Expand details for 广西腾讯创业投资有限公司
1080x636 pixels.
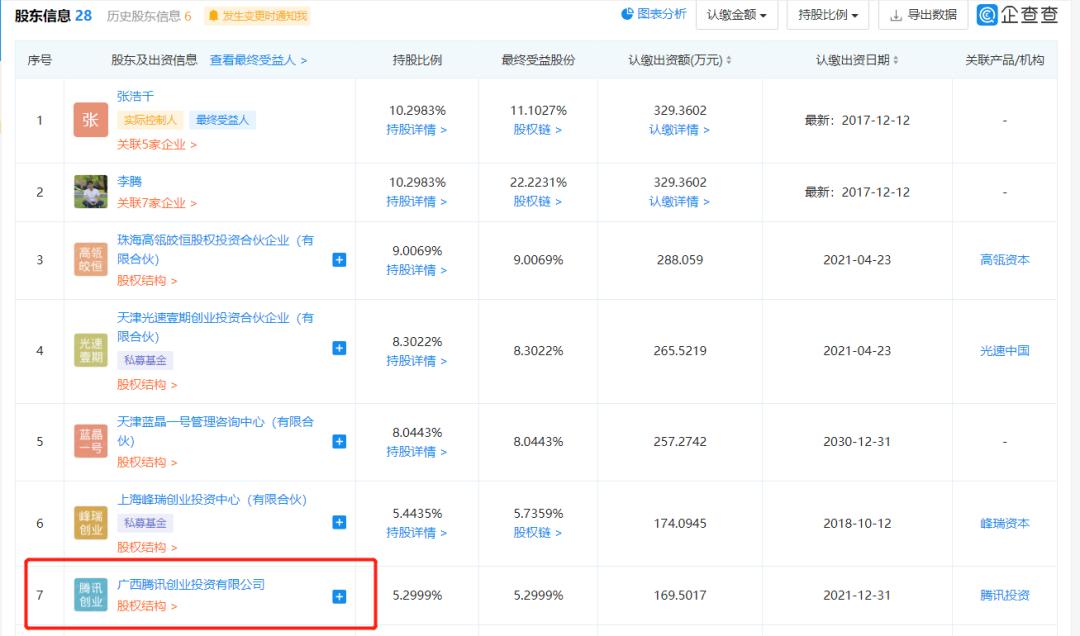(x=339, y=595)
